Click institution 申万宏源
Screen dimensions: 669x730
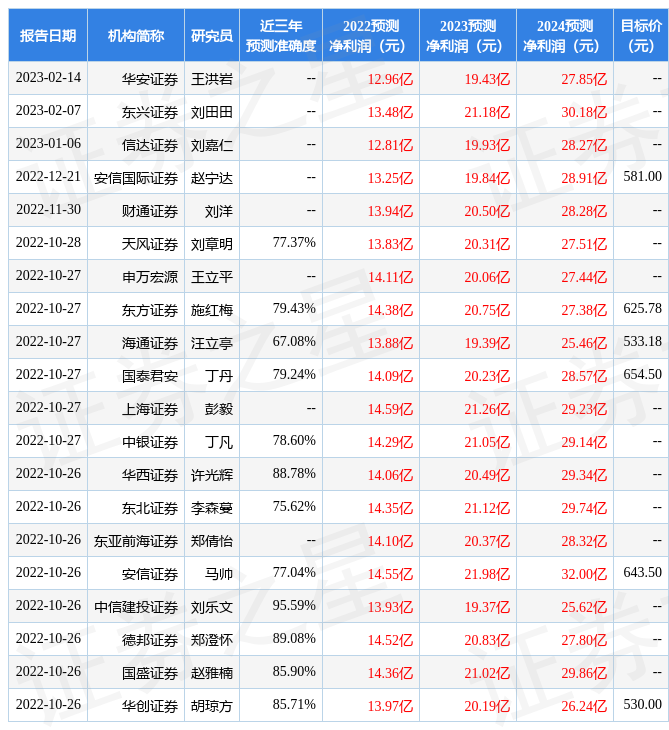point(150,277)
